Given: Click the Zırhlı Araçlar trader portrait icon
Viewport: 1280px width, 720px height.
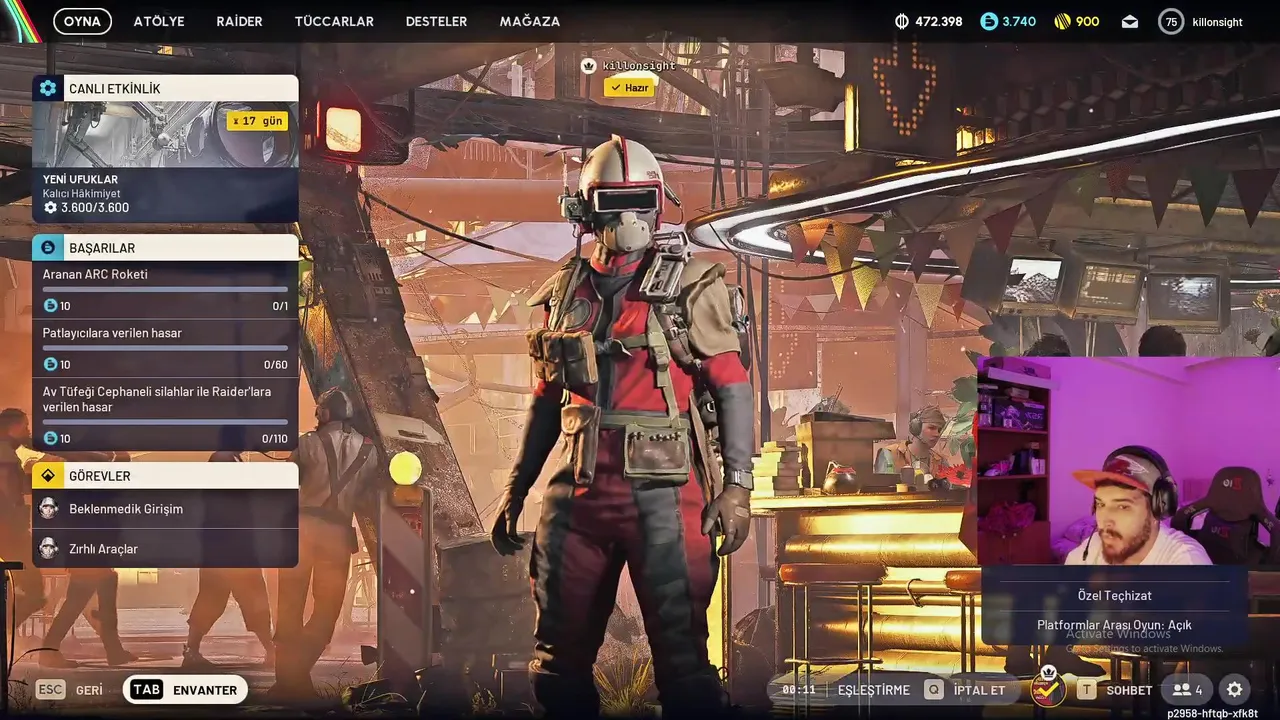Looking at the screenshot, I should point(48,548).
